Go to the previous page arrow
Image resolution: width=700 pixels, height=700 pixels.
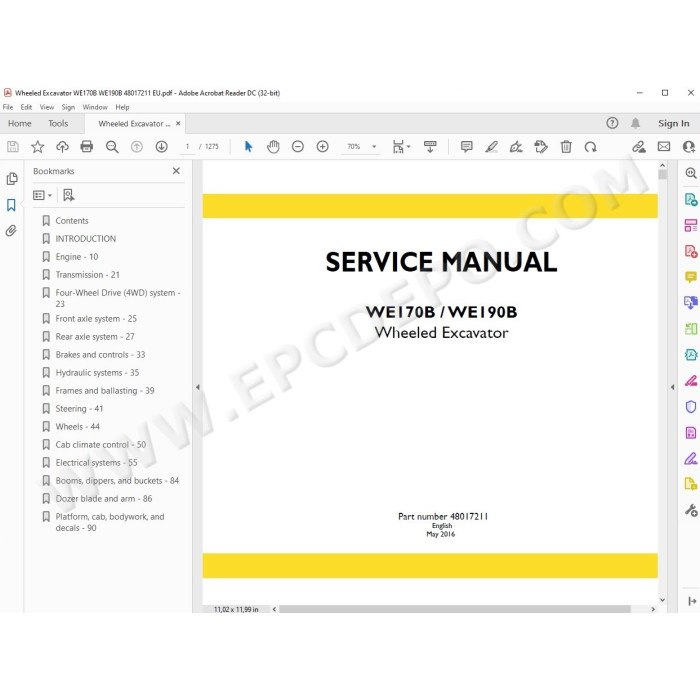pyautogui.click(x=137, y=146)
